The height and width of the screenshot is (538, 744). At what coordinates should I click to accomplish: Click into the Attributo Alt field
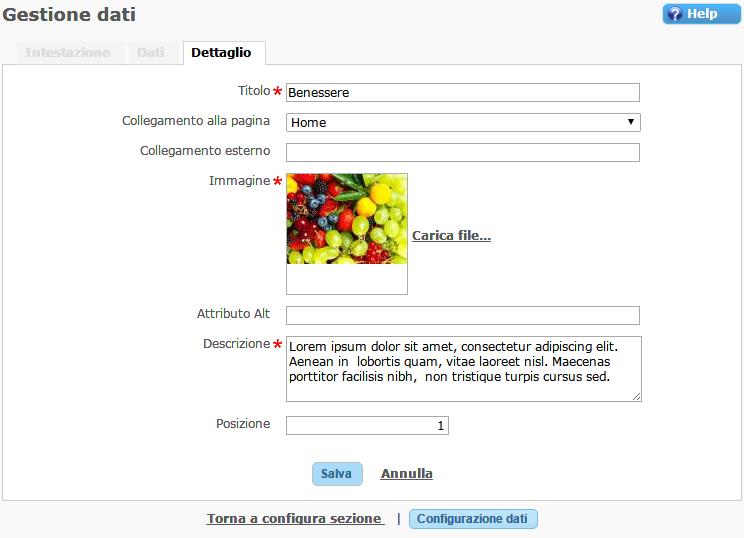(462, 315)
